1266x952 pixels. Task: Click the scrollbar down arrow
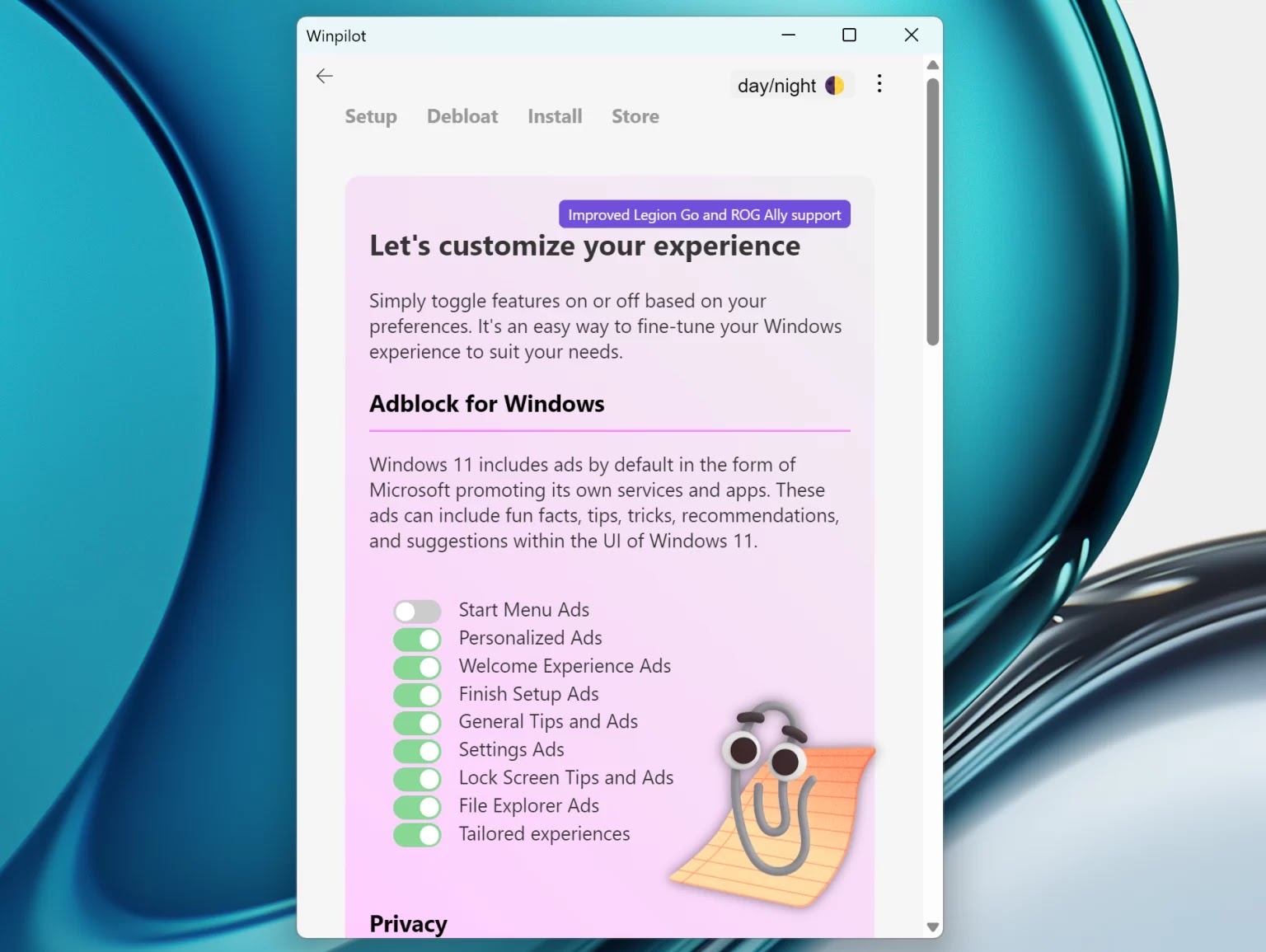tap(933, 927)
